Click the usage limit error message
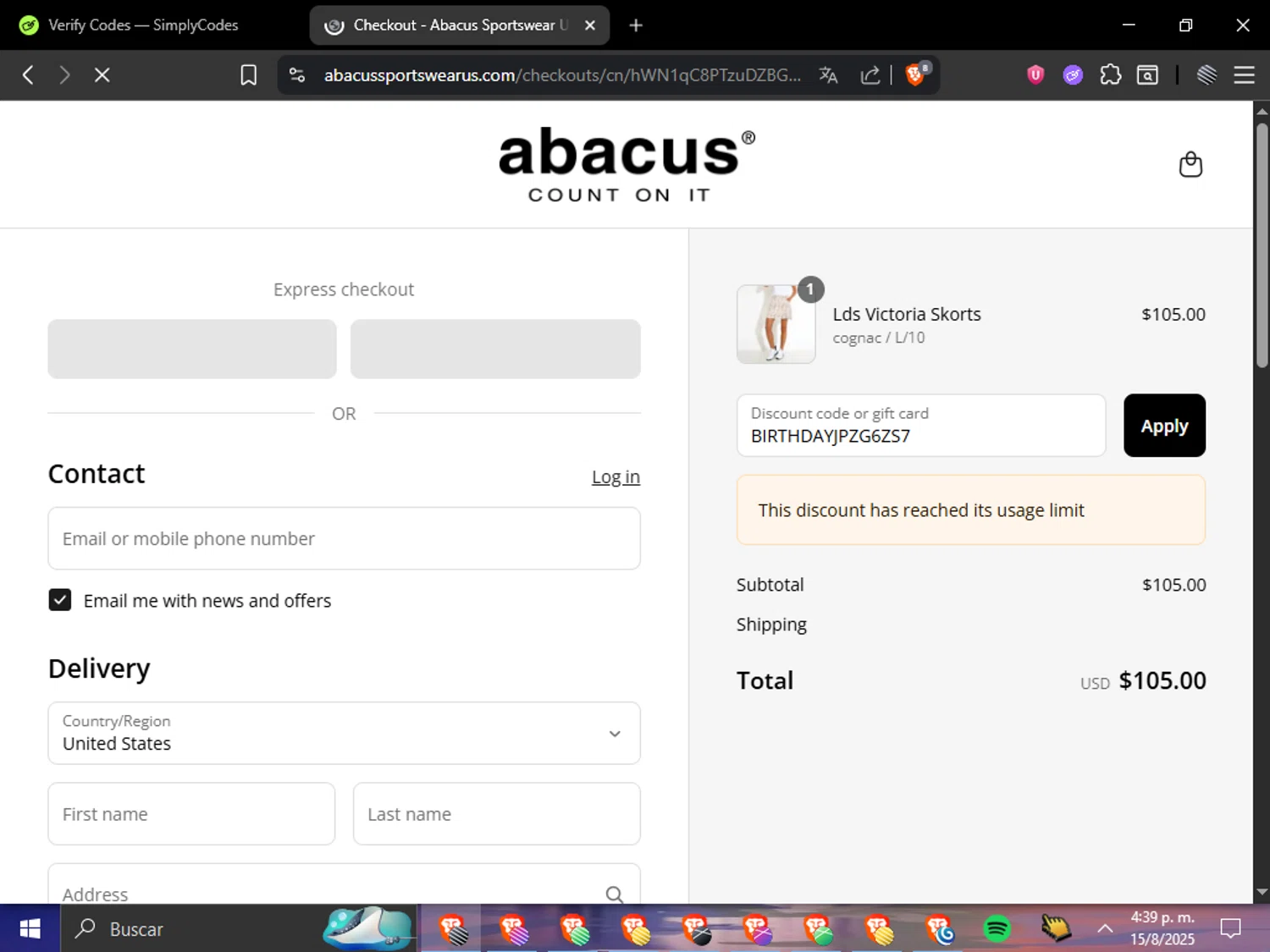Viewport: 1270px width, 952px height. point(971,509)
